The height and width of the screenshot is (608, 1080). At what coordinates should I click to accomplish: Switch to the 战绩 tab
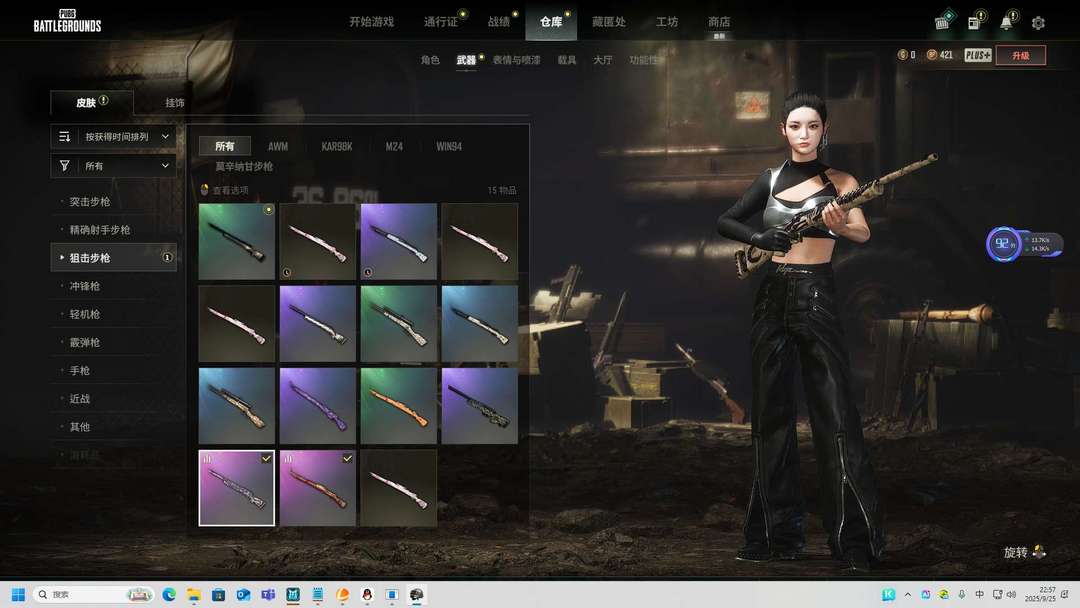coord(499,22)
